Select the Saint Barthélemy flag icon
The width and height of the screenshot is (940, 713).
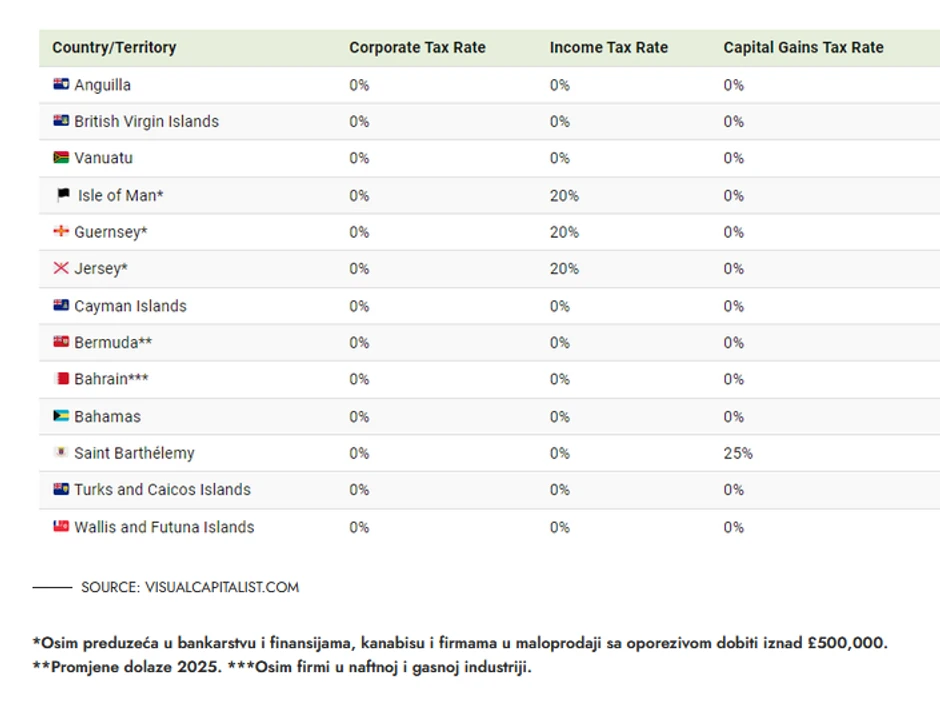coord(61,453)
